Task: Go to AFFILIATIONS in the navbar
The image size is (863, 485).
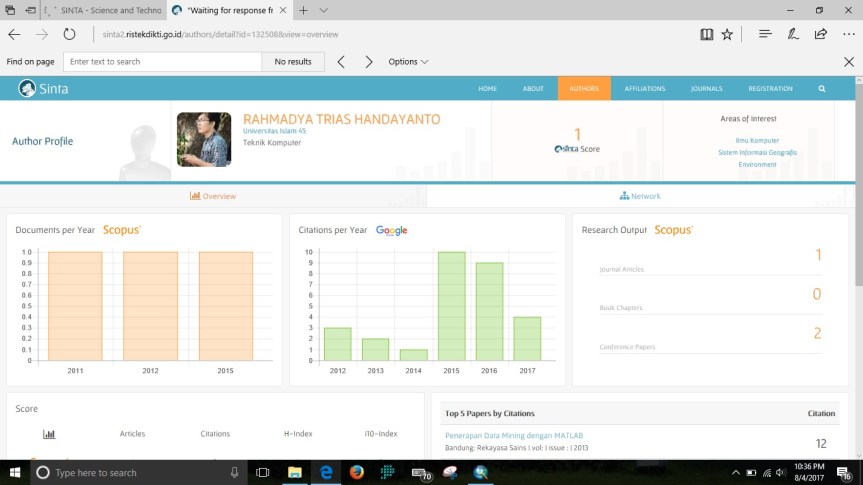Action: pyautogui.click(x=644, y=88)
